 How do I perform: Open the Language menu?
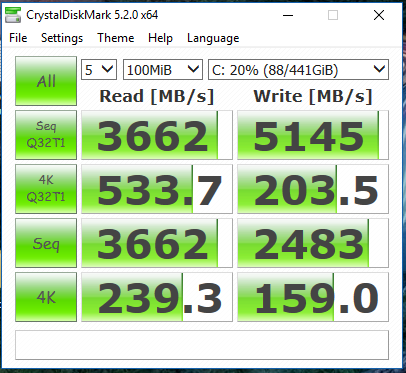click(213, 38)
